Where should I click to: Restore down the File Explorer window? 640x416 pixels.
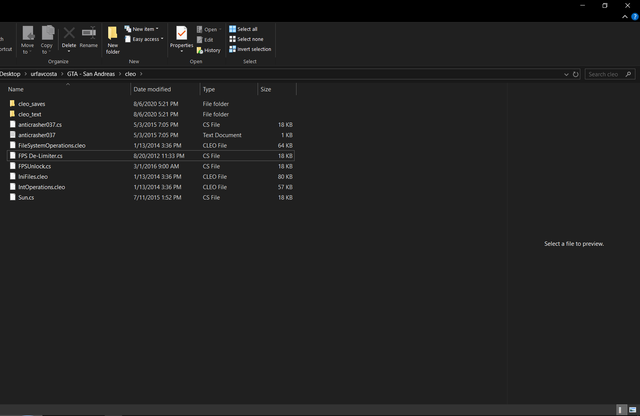605,5
